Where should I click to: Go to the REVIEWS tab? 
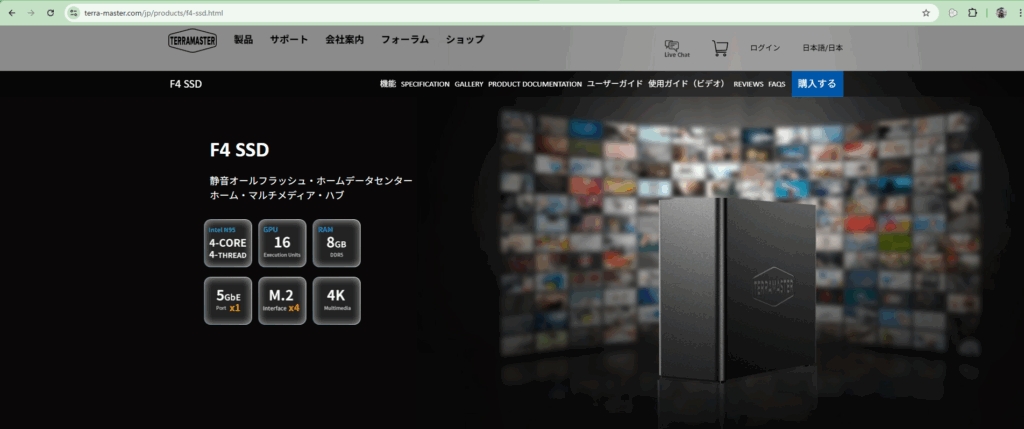[748, 84]
